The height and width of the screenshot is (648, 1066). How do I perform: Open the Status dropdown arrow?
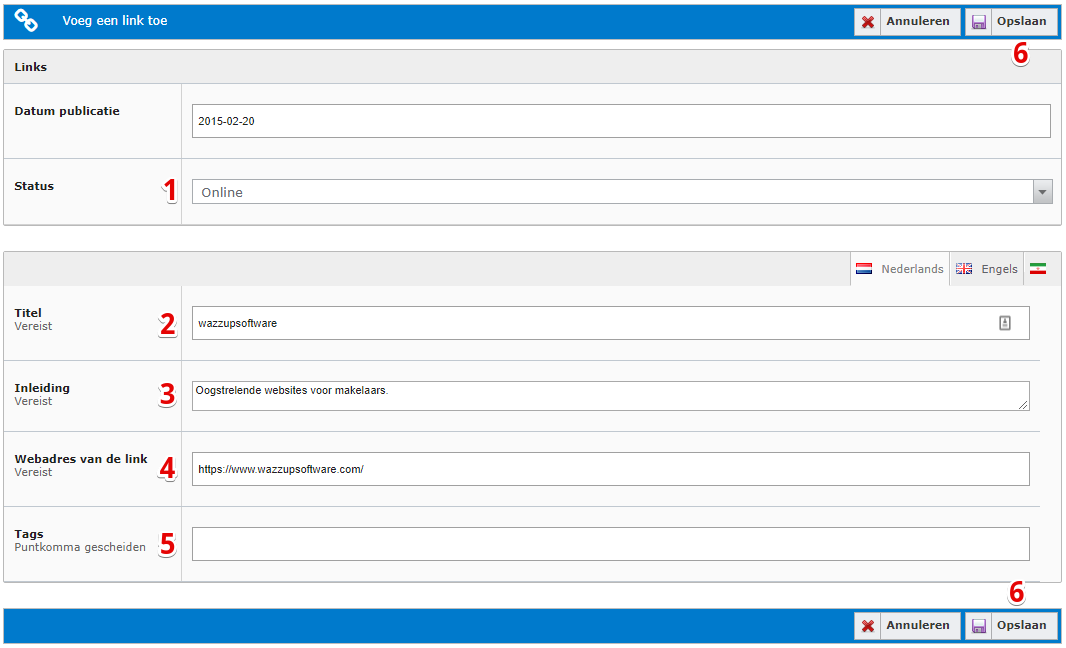pyautogui.click(x=1042, y=192)
